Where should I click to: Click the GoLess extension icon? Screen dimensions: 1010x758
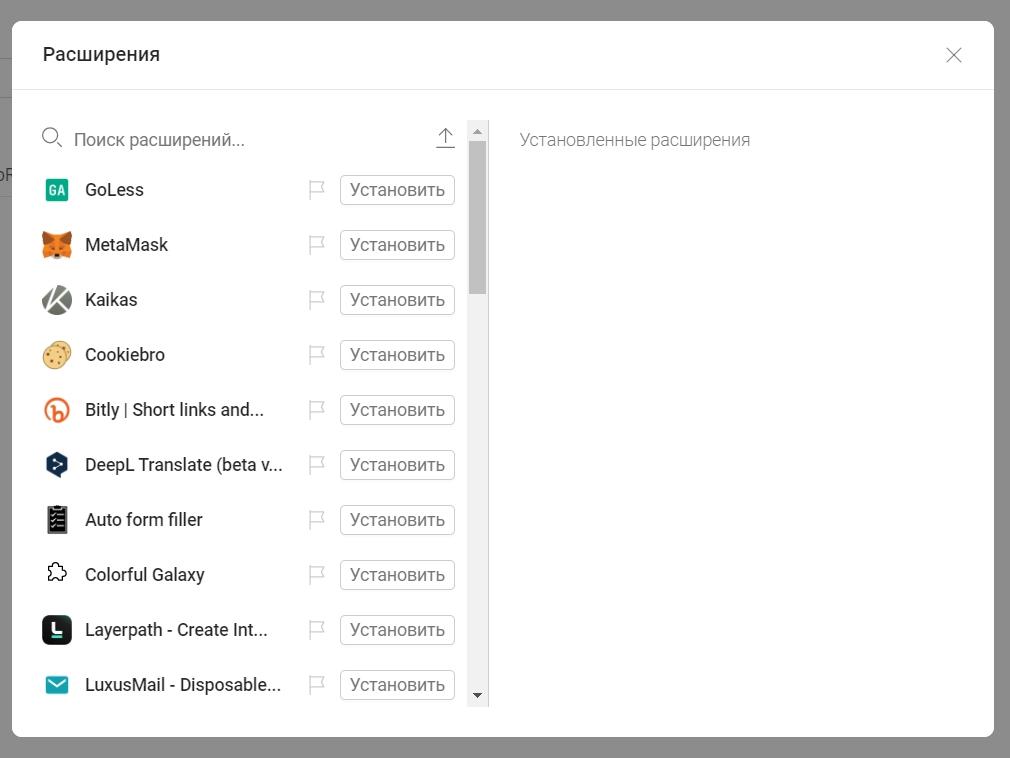57,190
